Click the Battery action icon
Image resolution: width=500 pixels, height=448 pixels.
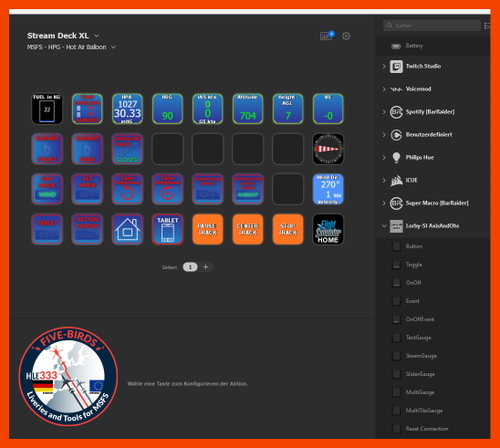pos(396,46)
